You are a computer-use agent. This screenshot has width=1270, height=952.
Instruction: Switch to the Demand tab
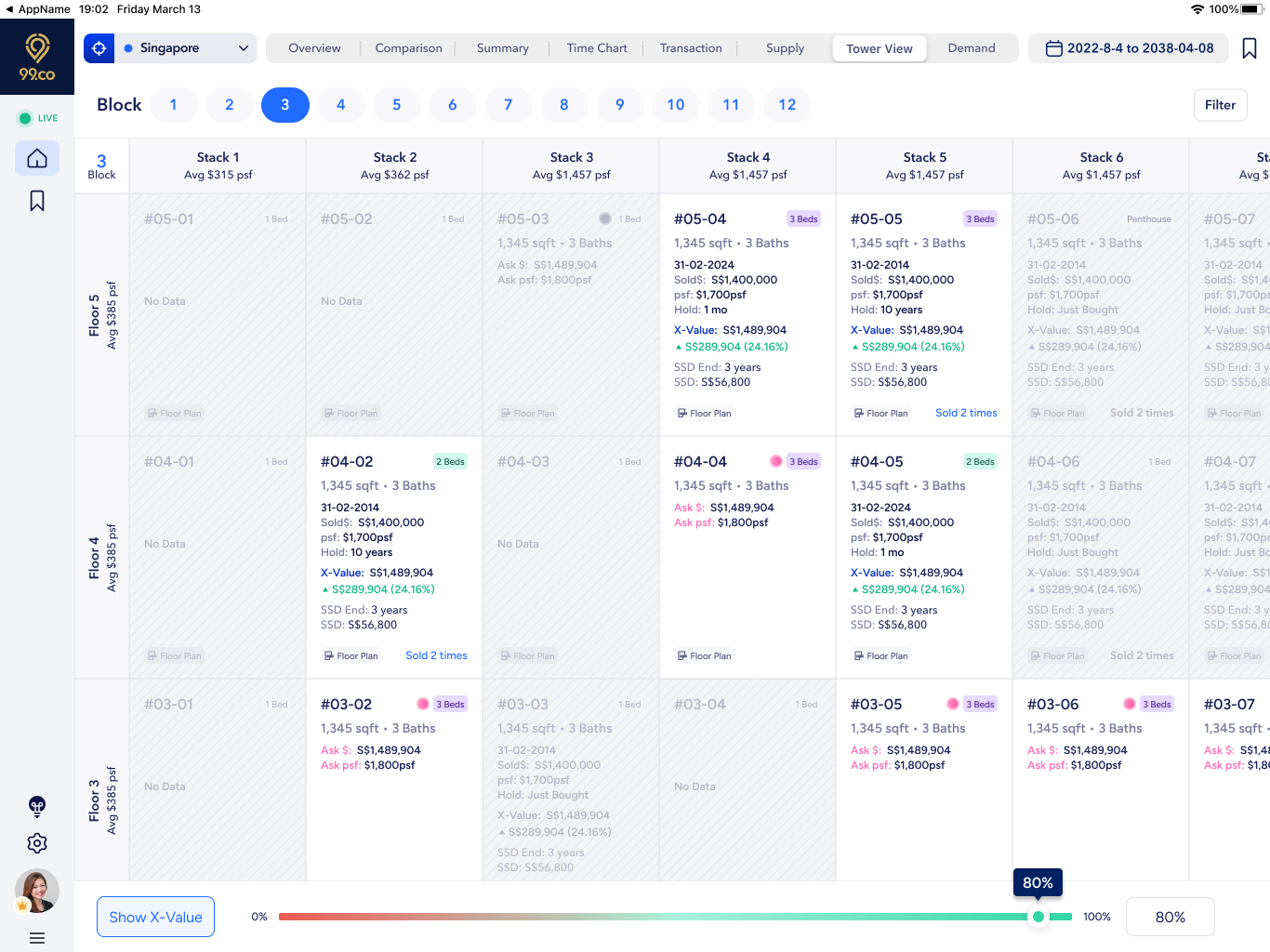click(x=972, y=48)
